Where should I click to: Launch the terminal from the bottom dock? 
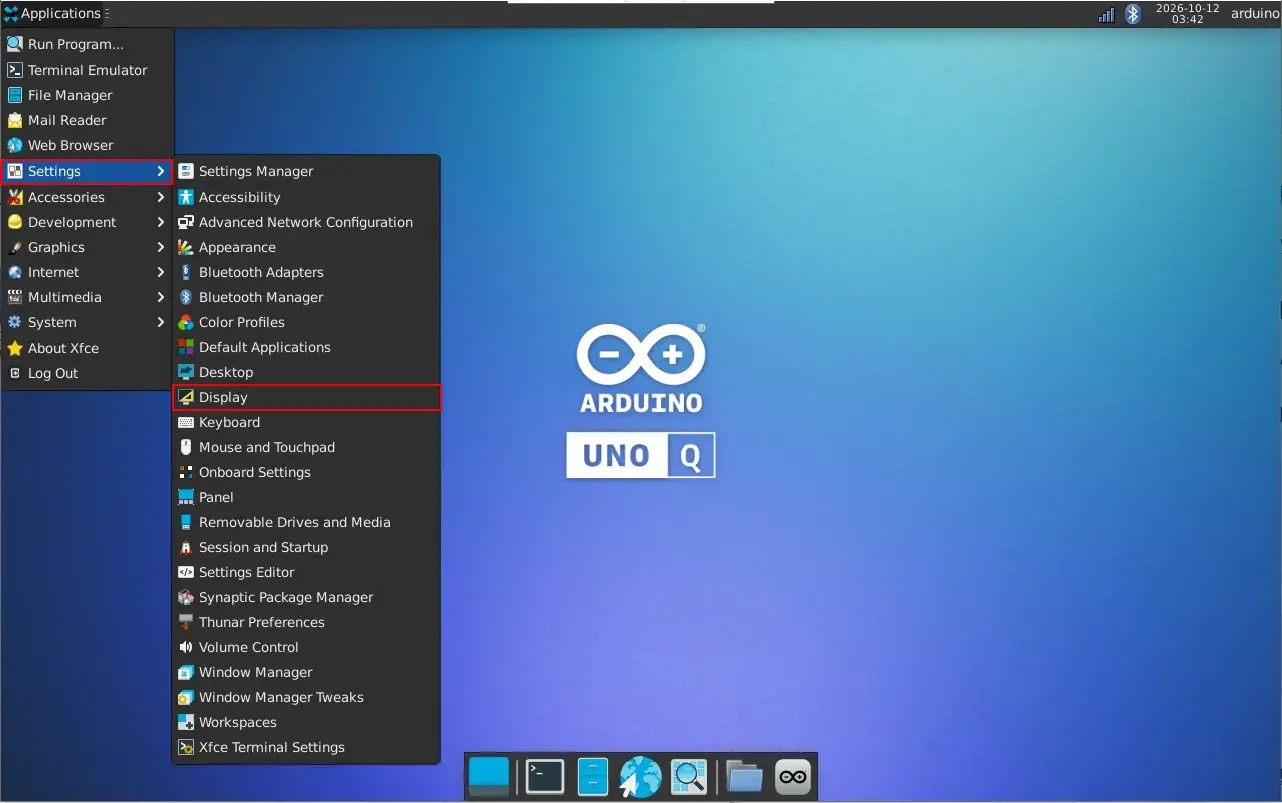(545, 777)
